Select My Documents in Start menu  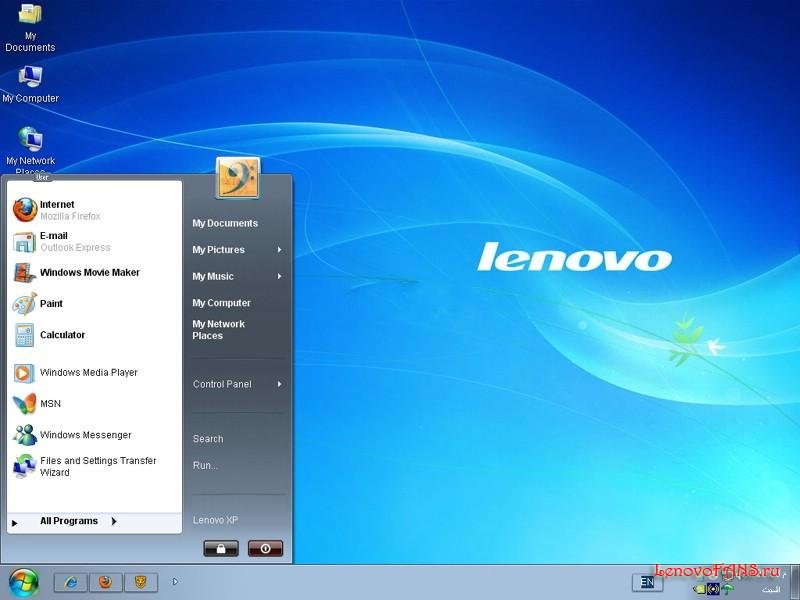[225, 224]
